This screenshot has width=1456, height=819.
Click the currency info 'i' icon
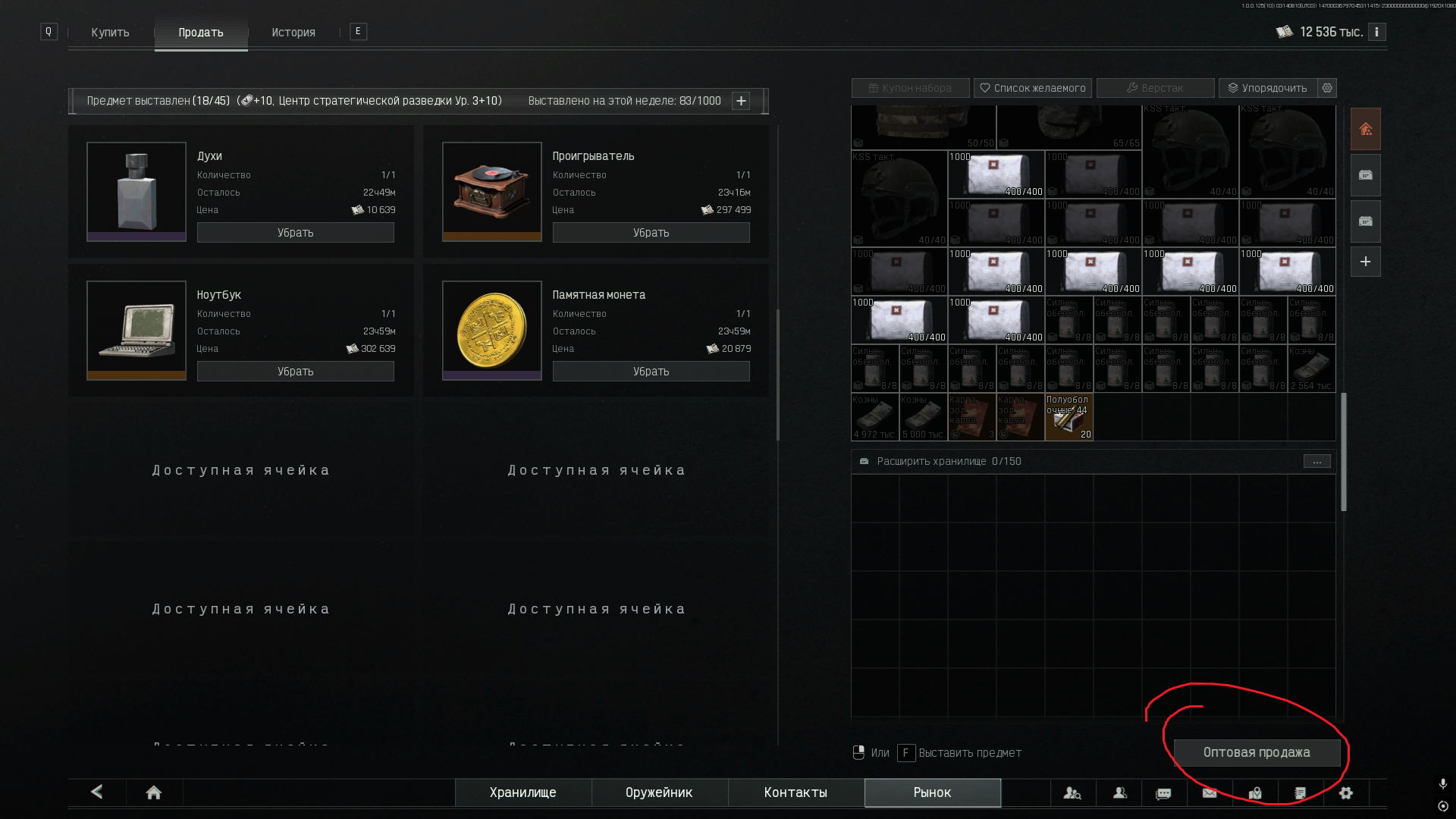(x=1376, y=32)
